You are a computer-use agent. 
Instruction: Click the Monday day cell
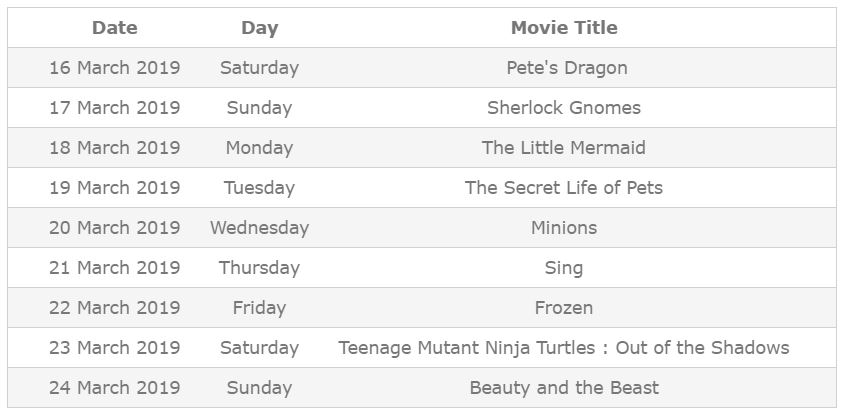click(x=259, y=148)
